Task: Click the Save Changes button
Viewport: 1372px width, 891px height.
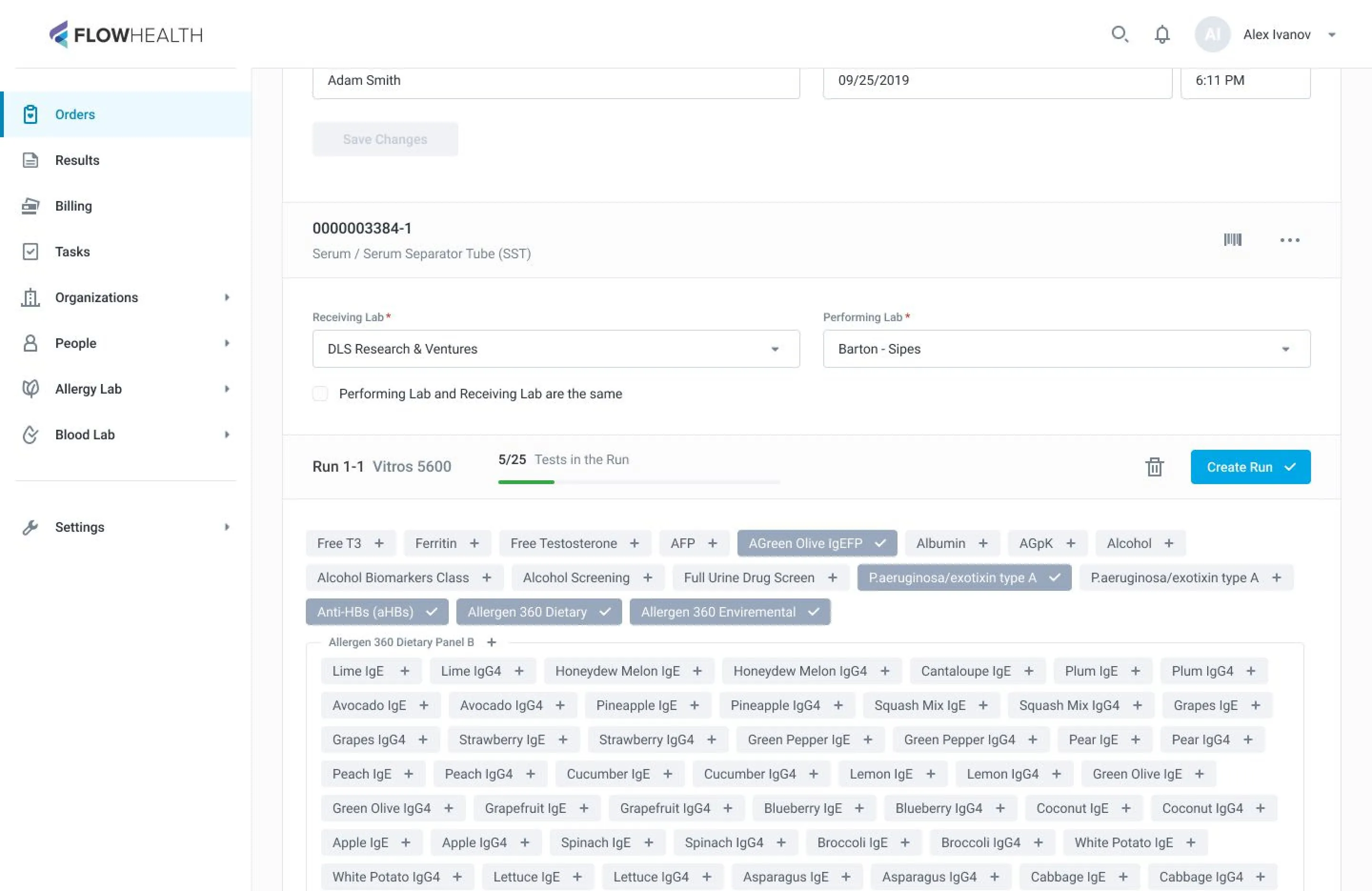Action: click(x=385, y=139)
